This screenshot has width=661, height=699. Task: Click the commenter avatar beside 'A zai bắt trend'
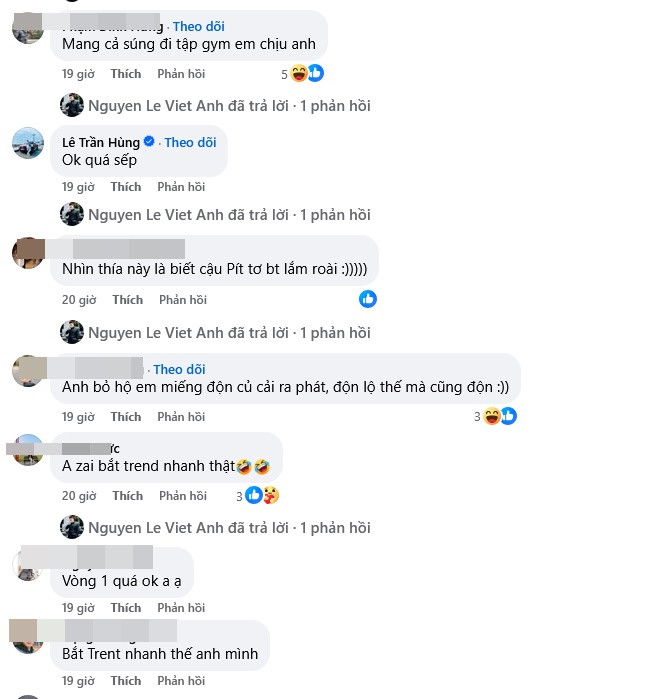coord(28,450)
